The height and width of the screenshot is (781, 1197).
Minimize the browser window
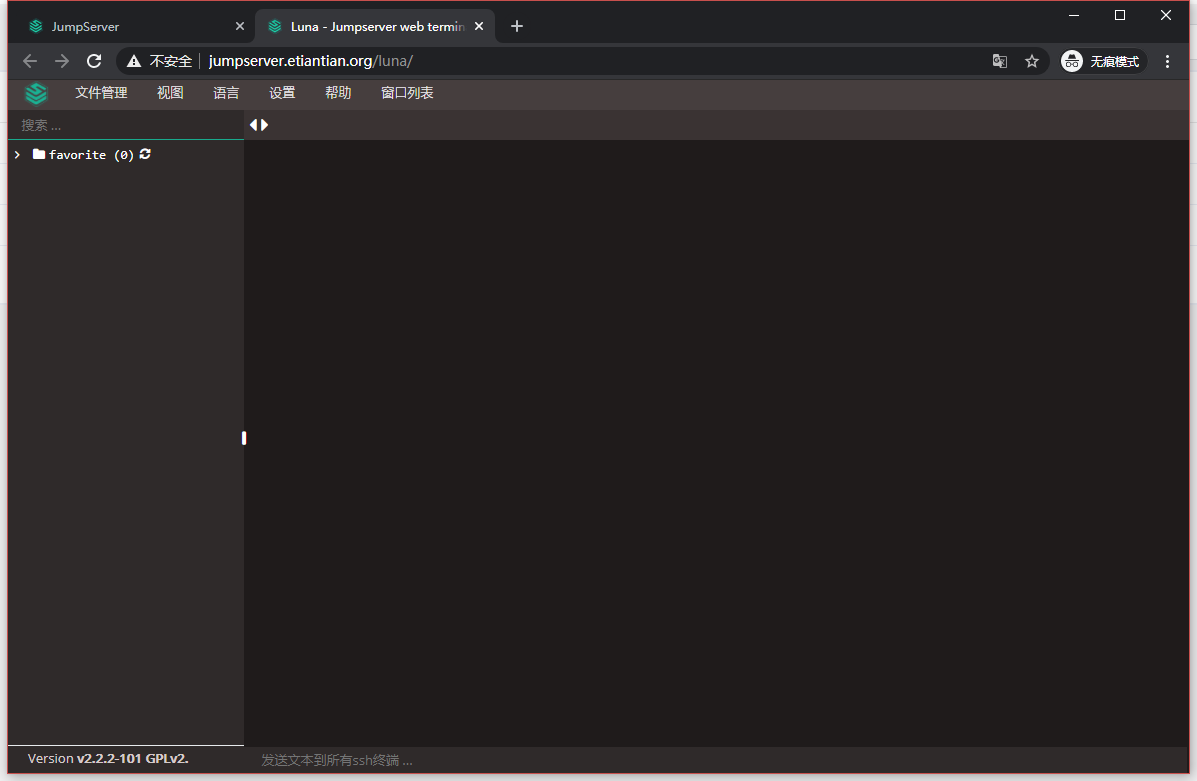coord(1074,15)
